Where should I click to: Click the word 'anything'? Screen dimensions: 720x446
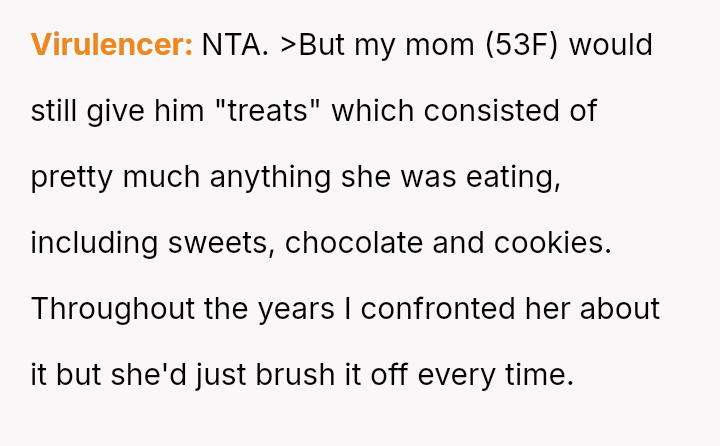tap(270, 177)
